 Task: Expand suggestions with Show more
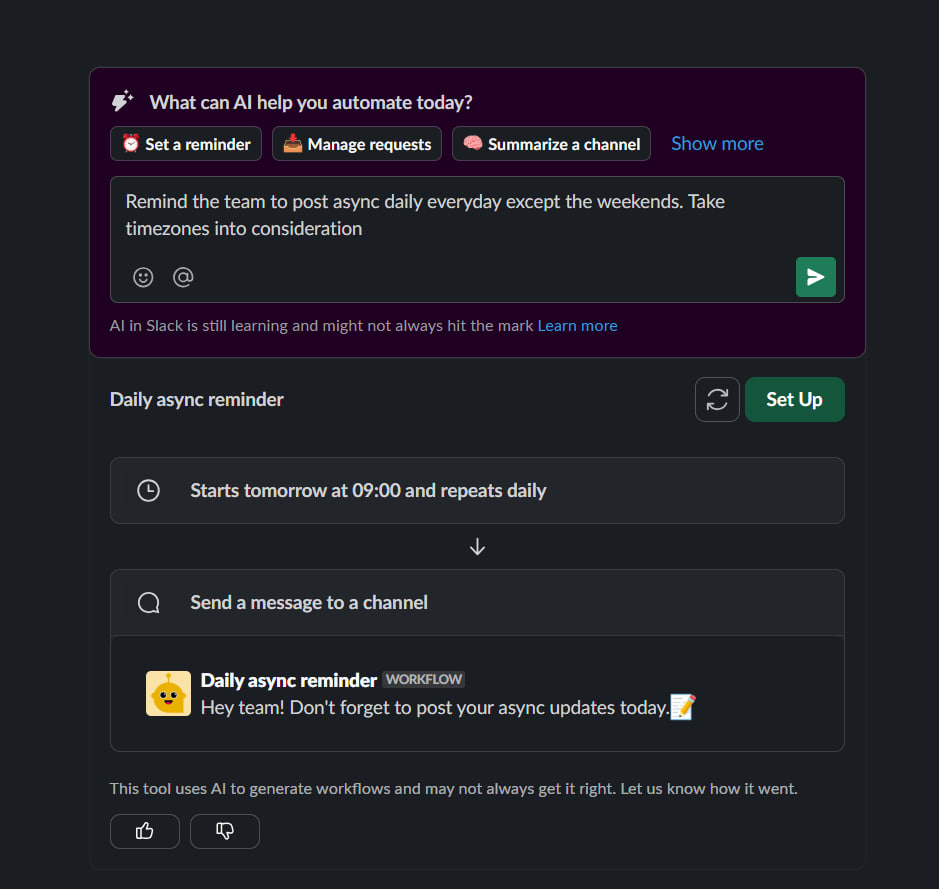click(x=717, y=144)
